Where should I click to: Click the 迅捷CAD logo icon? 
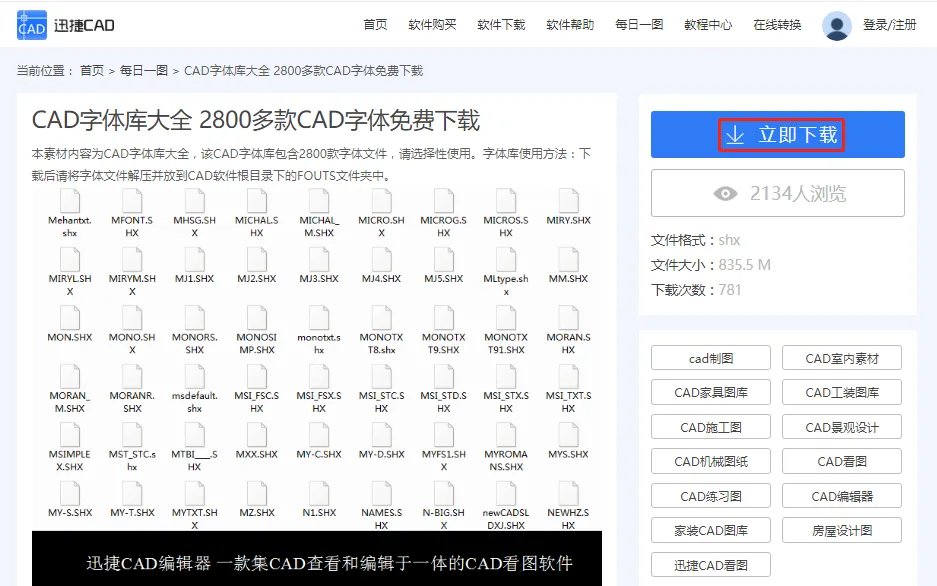(x=33, y=24)
